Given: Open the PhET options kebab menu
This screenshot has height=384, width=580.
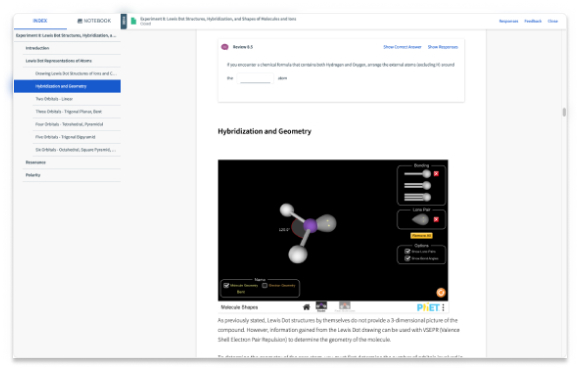Looking at the screenshot, I should point(443,307).
